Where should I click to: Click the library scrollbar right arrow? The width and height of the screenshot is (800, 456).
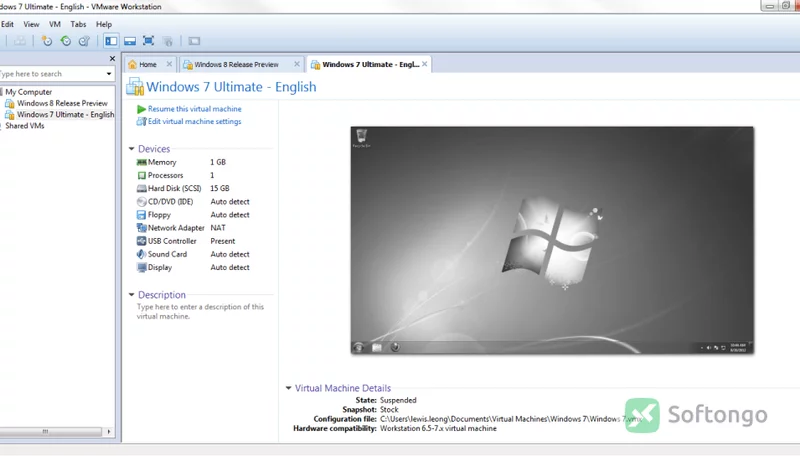pos(109,432)
